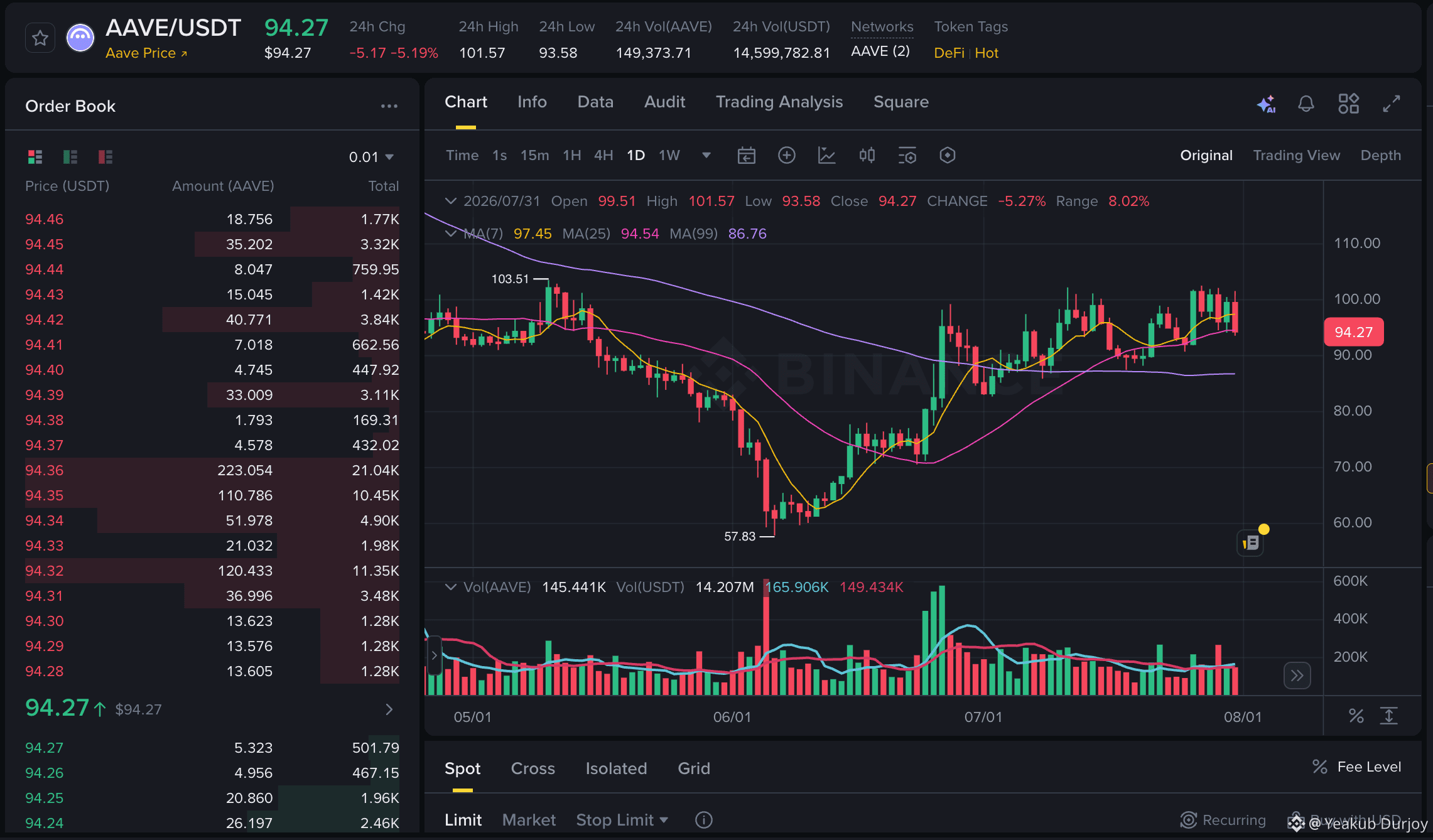The height and width of the screenshot is (840, 1433).
Task: Click the Recurring buy button
Action: point(1223,820)
